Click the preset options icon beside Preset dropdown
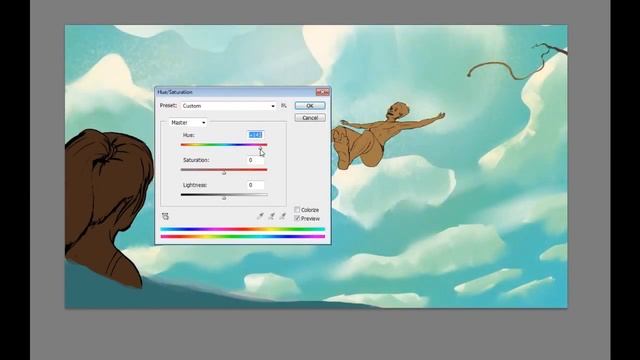The width and height of the screenshot is (640, 360). point(284,106)
